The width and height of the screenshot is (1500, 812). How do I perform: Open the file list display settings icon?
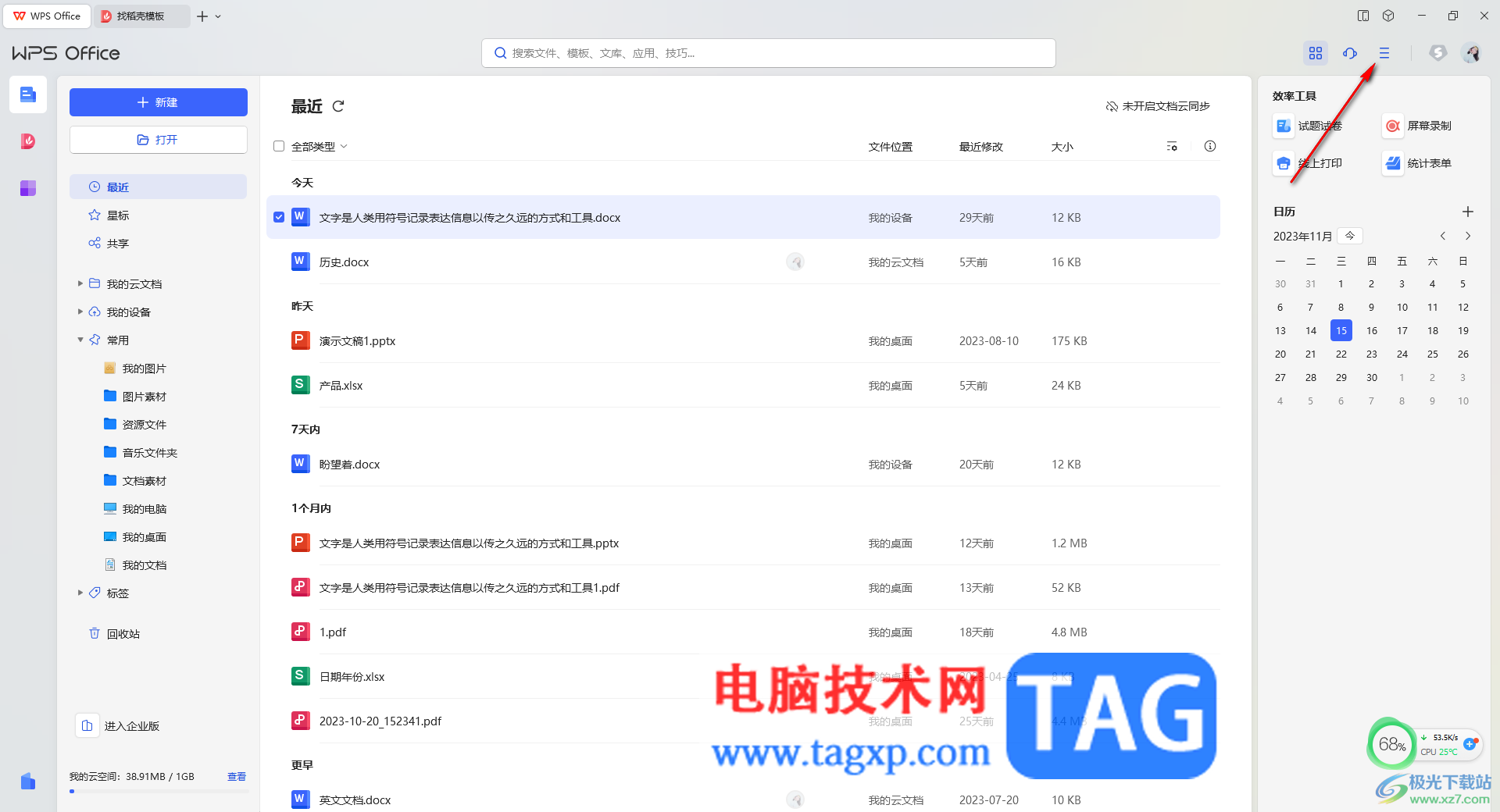point(1172,147)
